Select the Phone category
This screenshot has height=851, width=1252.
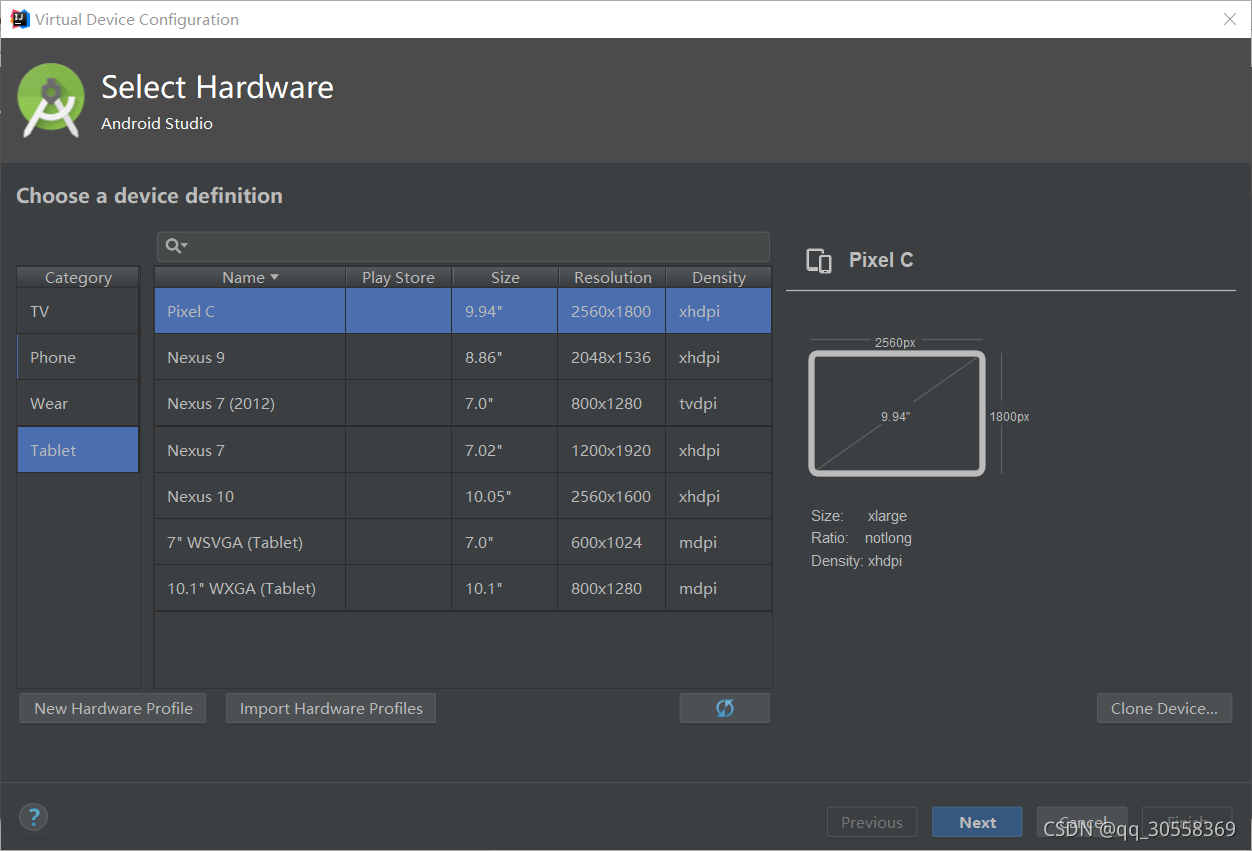[78, 357]
